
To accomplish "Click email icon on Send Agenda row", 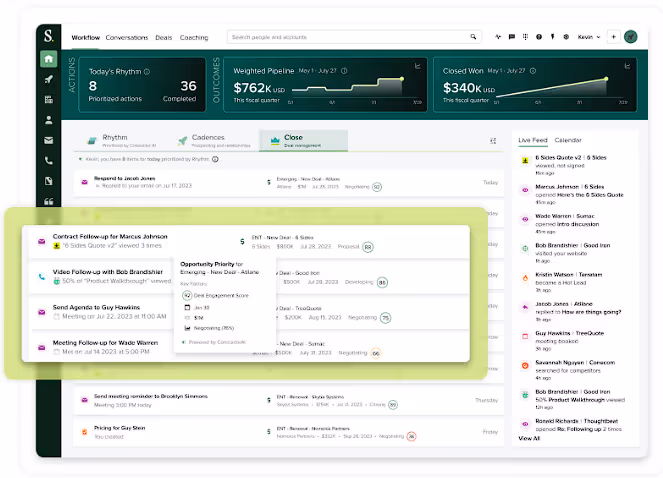I will click(x=41, y=312).
